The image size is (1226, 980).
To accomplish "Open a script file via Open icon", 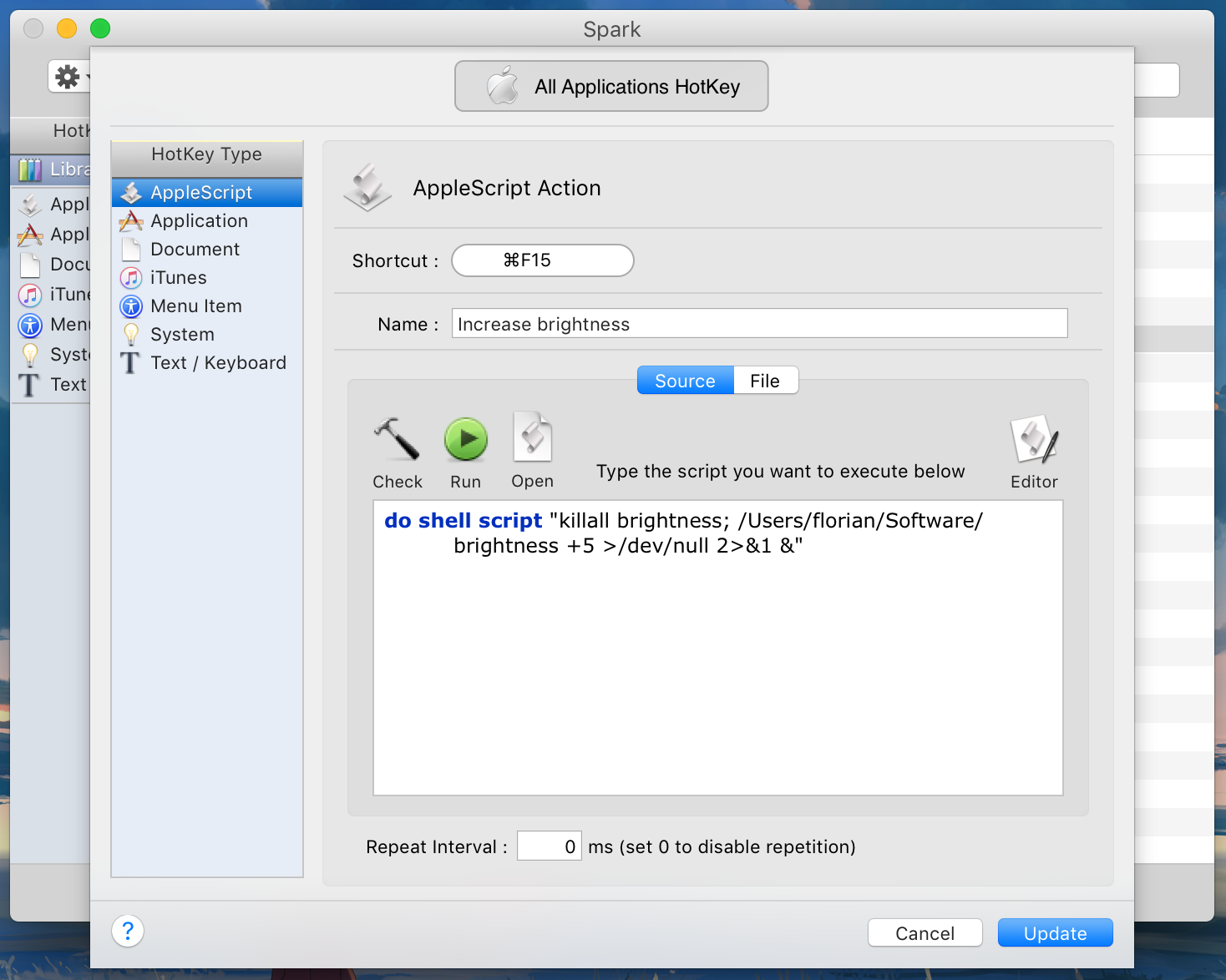I will pos(533,437).
